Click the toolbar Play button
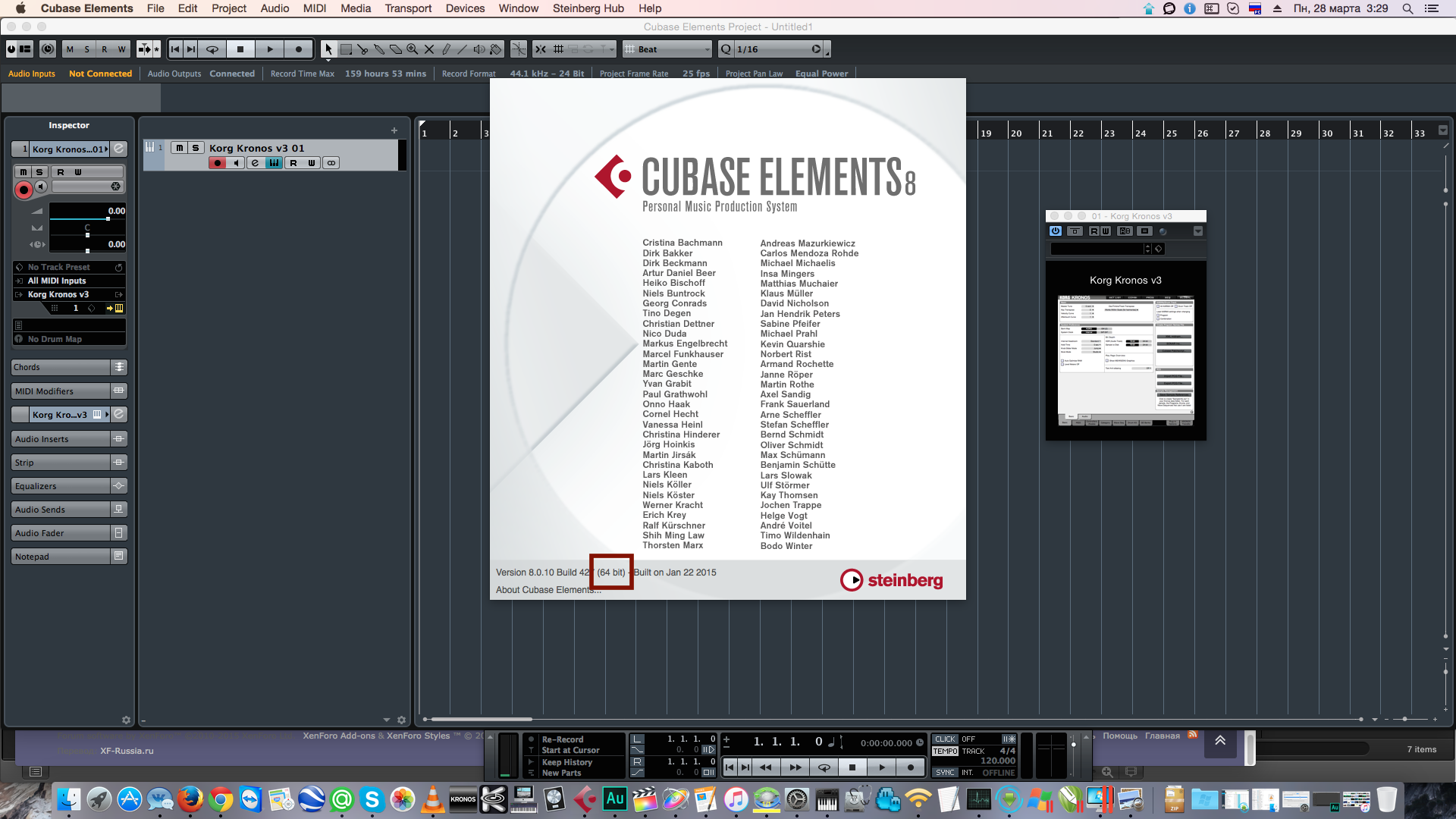The height and width of the screenshot is (819, 1456). point(269,49)
